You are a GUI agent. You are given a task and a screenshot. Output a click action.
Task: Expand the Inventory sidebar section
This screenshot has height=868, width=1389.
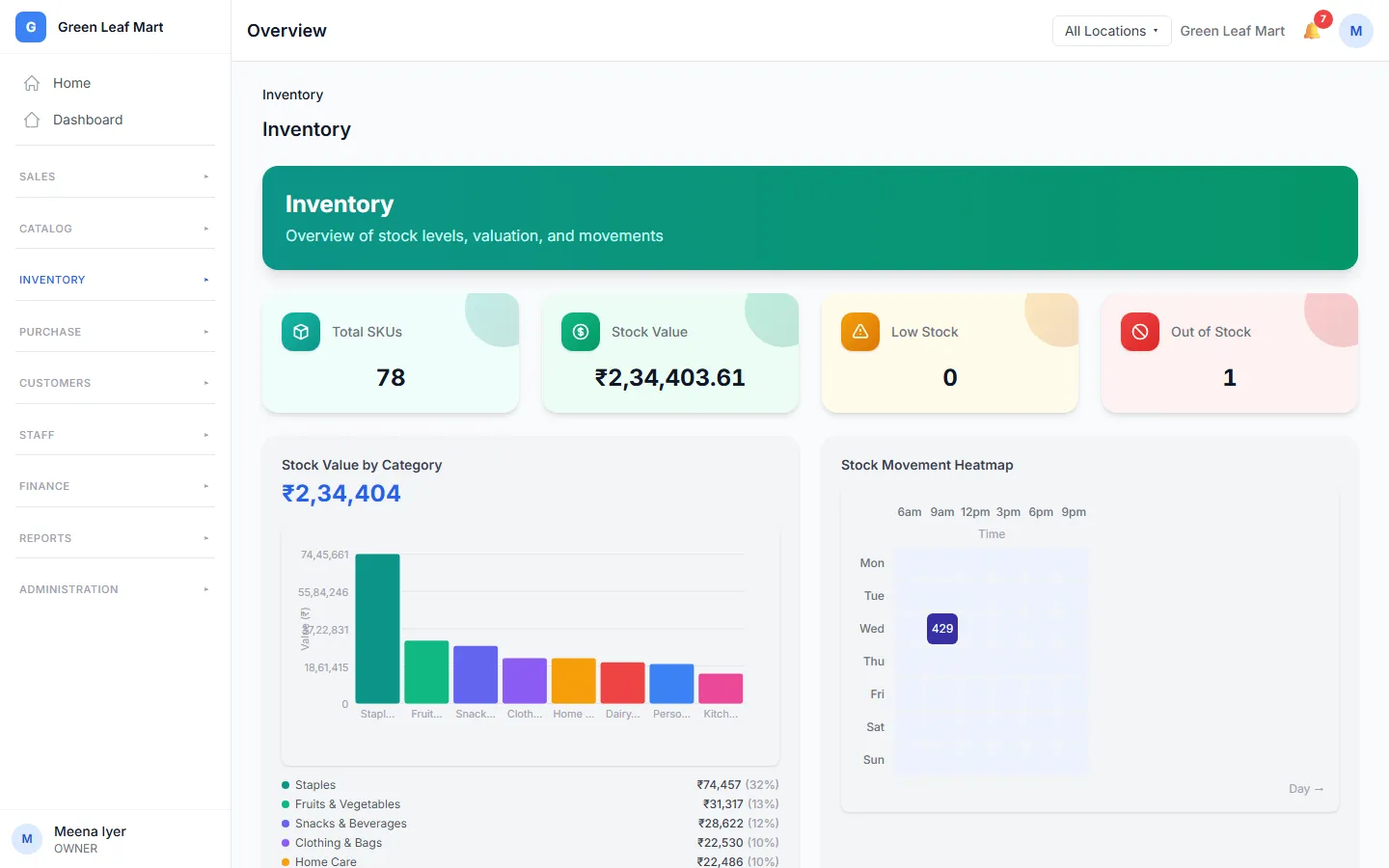point(116,280)
